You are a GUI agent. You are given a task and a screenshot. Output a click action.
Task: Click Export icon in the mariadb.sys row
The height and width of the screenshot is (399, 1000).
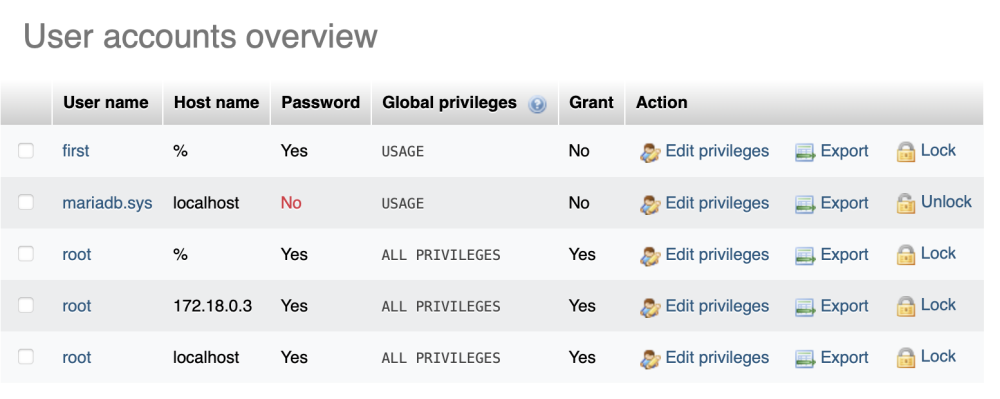(x=805, y=204)
